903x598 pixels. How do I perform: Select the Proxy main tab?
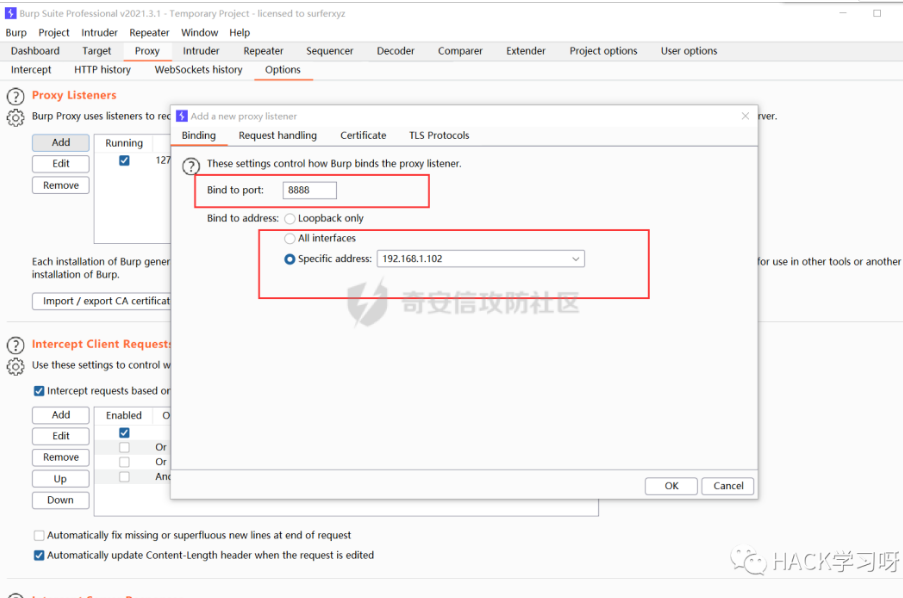coord(147,51)
